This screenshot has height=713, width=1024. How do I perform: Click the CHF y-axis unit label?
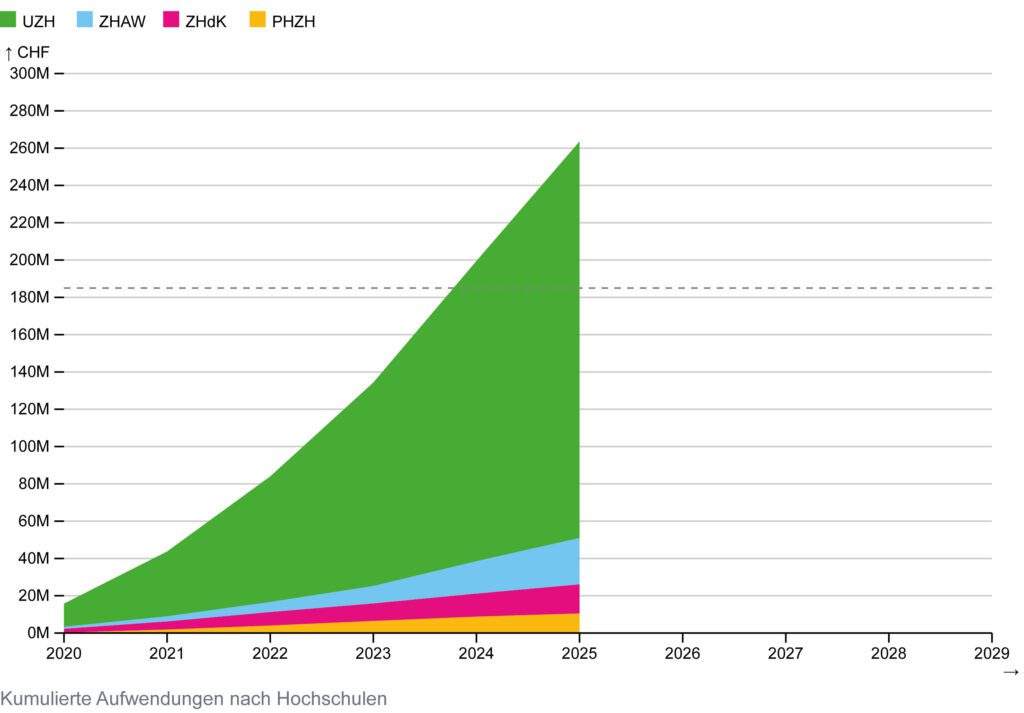click(x=32, y=52)
